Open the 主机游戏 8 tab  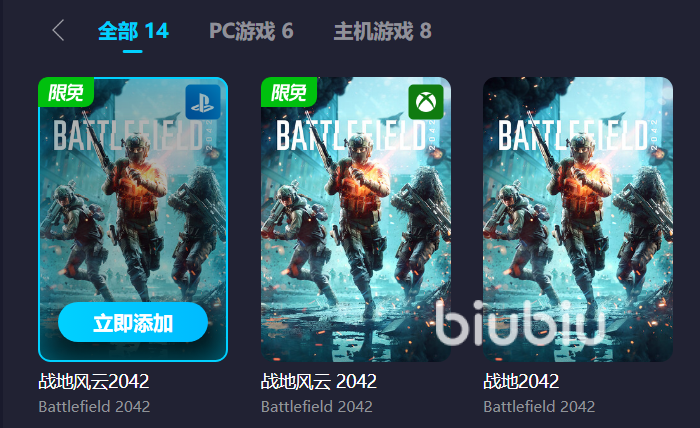point(383,31)
